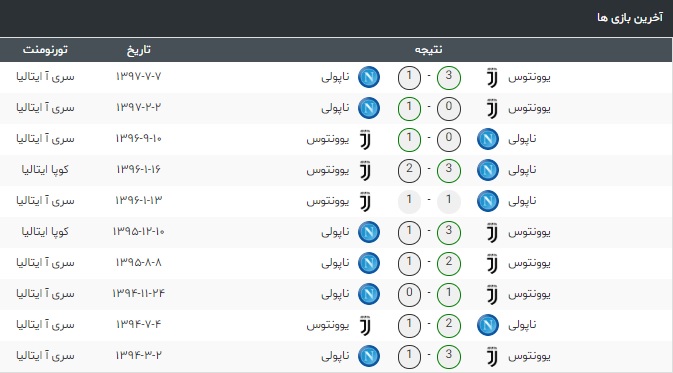This screenshot has width=673, height=373.
Task: Click the آخرین بازی ها section title
Action: click(630, 18)
